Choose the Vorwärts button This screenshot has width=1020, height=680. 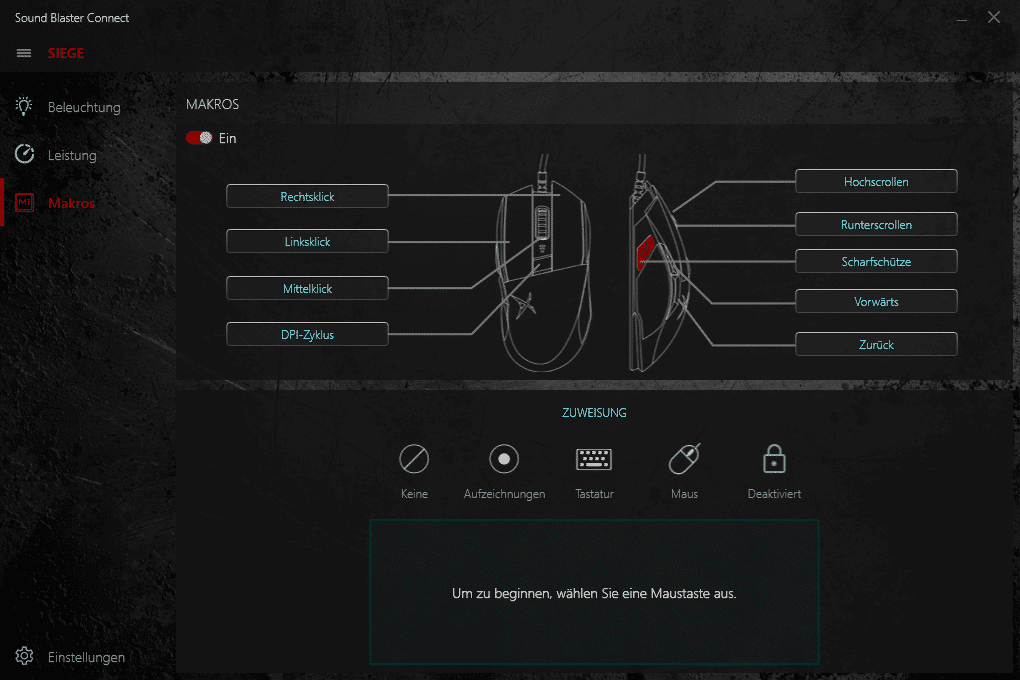click(x=876, y=301)
